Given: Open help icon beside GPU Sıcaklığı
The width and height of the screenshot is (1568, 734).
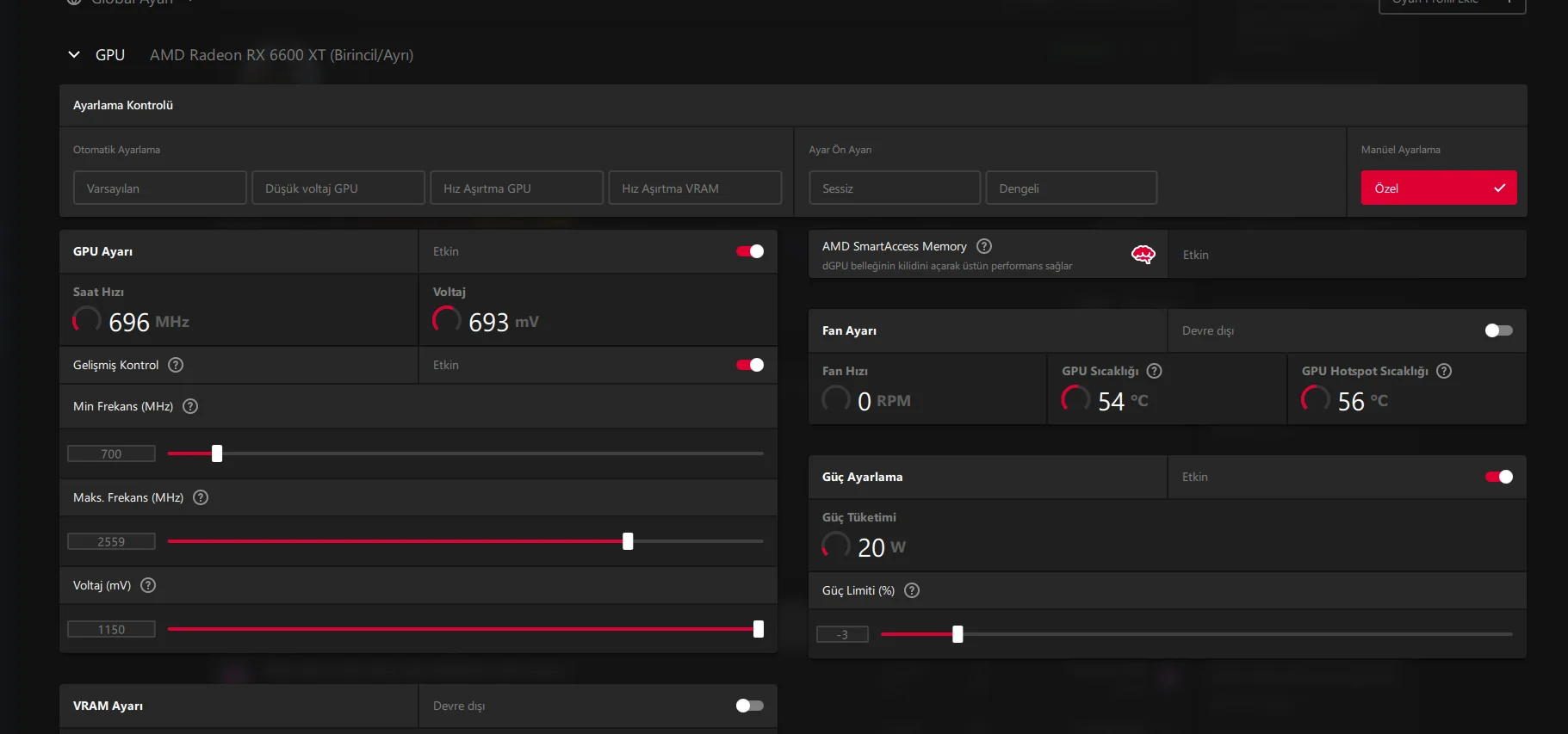Looking at the screenshot, I should [1155, 371].
